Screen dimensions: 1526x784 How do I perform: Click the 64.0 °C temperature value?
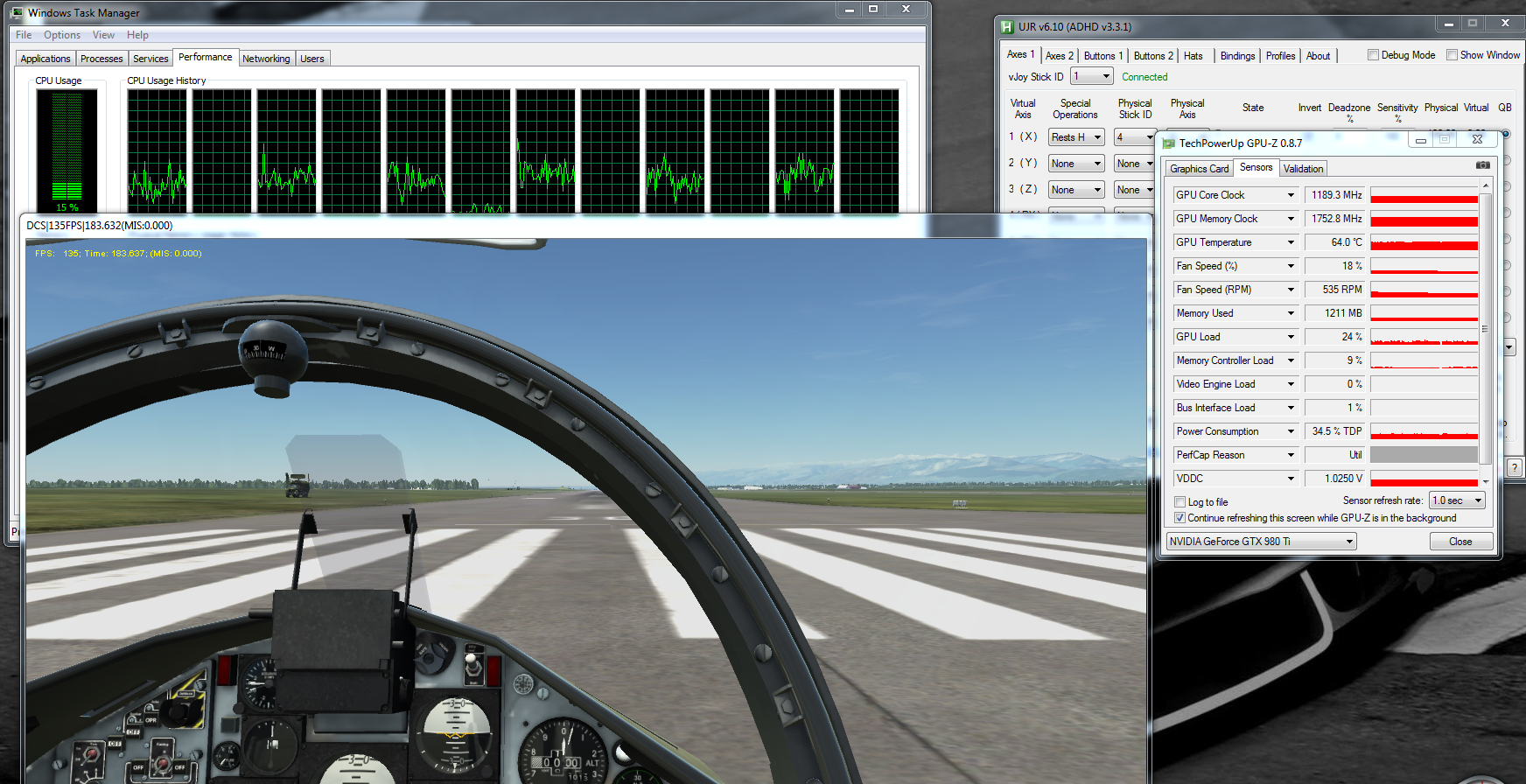1335,242
